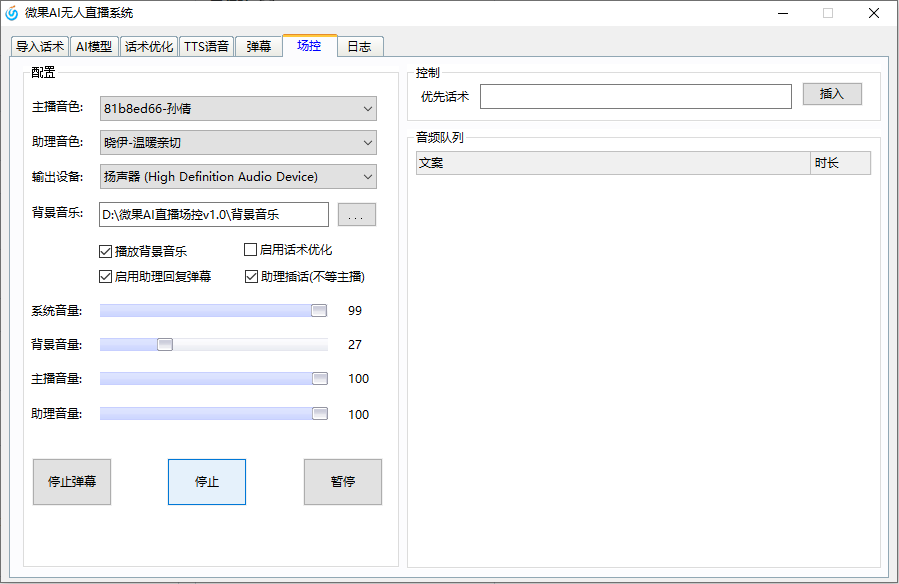This screenshot has width=899, height=584.
Task: Switch to the 导入话术 tab
Action: click(40, 47)
